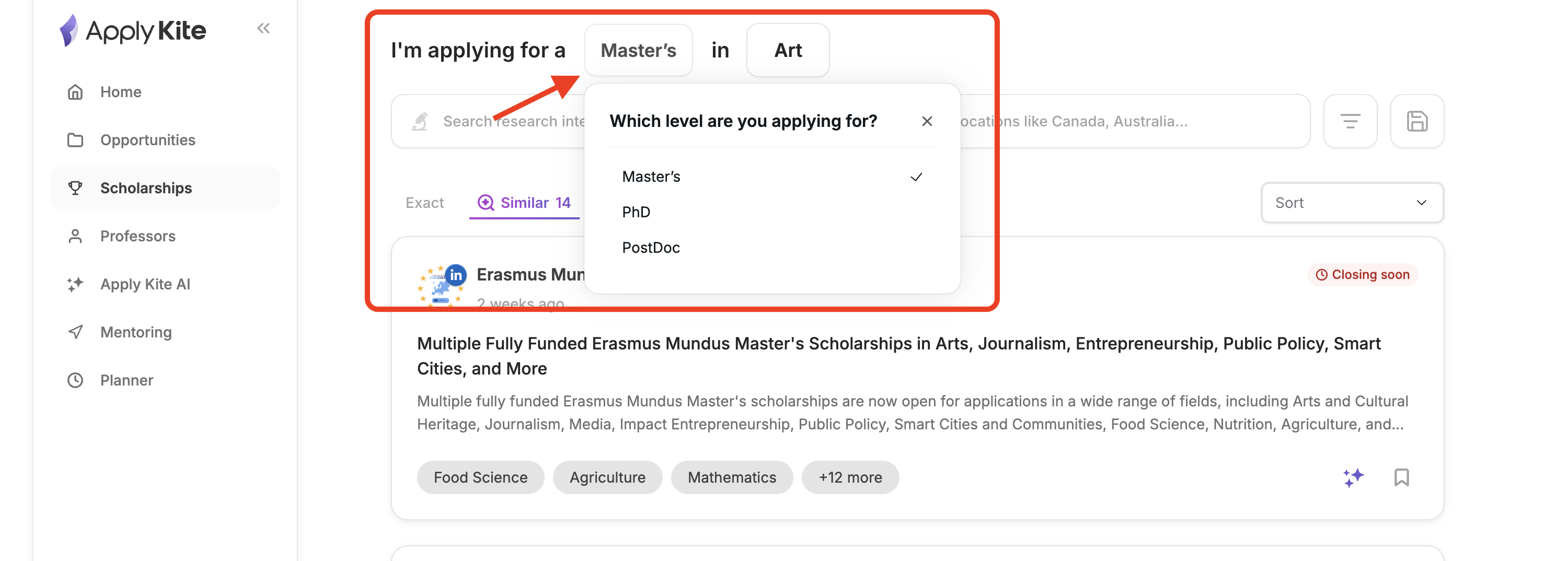Open the Master's level selector

click(x=638, y=50)
